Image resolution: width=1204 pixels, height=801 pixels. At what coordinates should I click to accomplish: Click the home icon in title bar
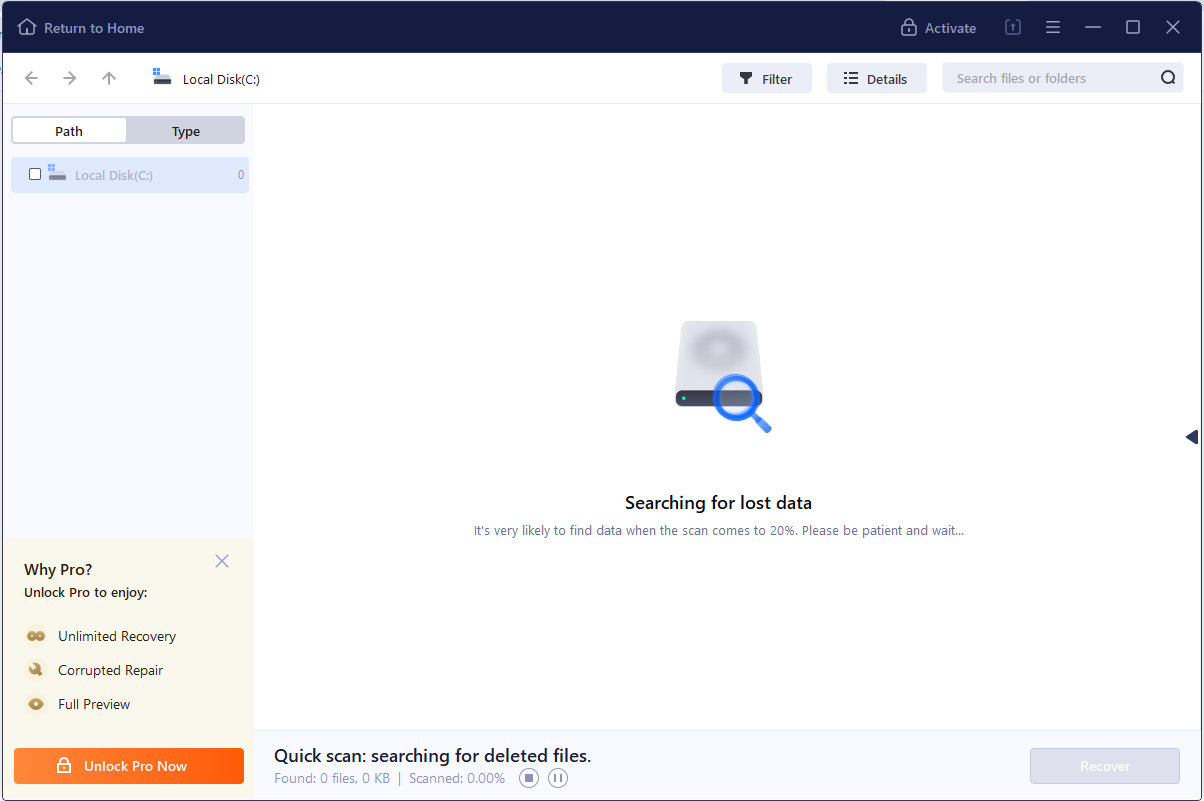coord(27,27)
